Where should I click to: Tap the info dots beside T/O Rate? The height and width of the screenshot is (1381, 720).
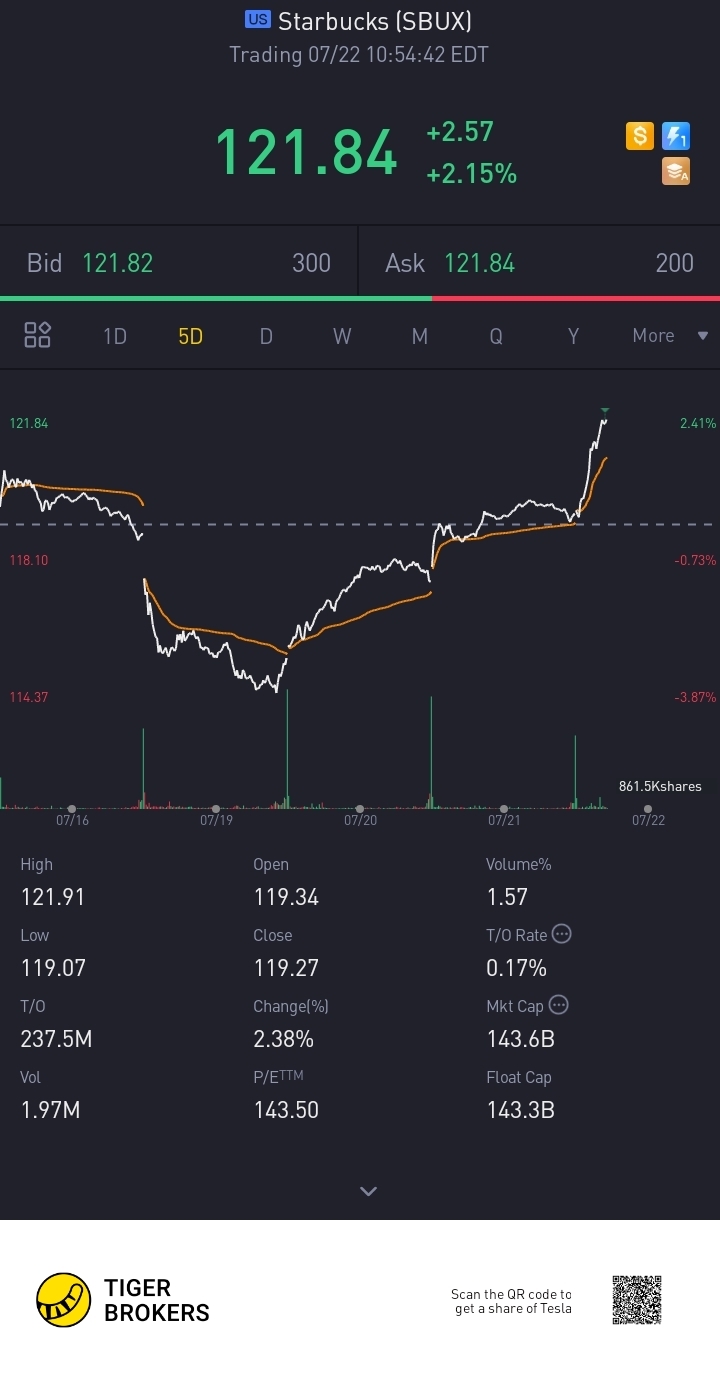562,934
